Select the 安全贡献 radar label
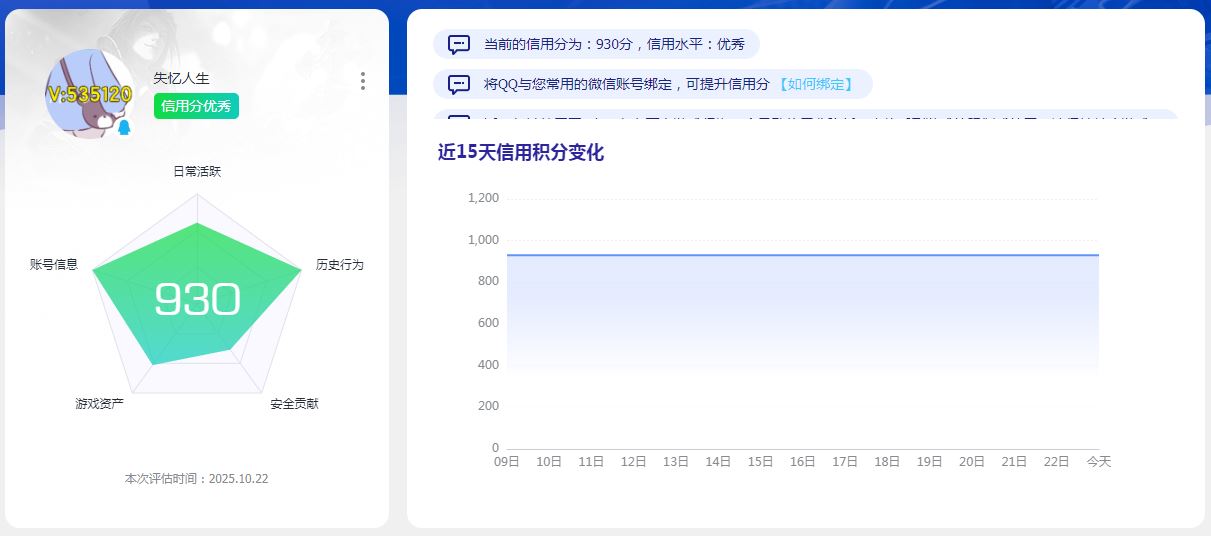 point(294,404)
